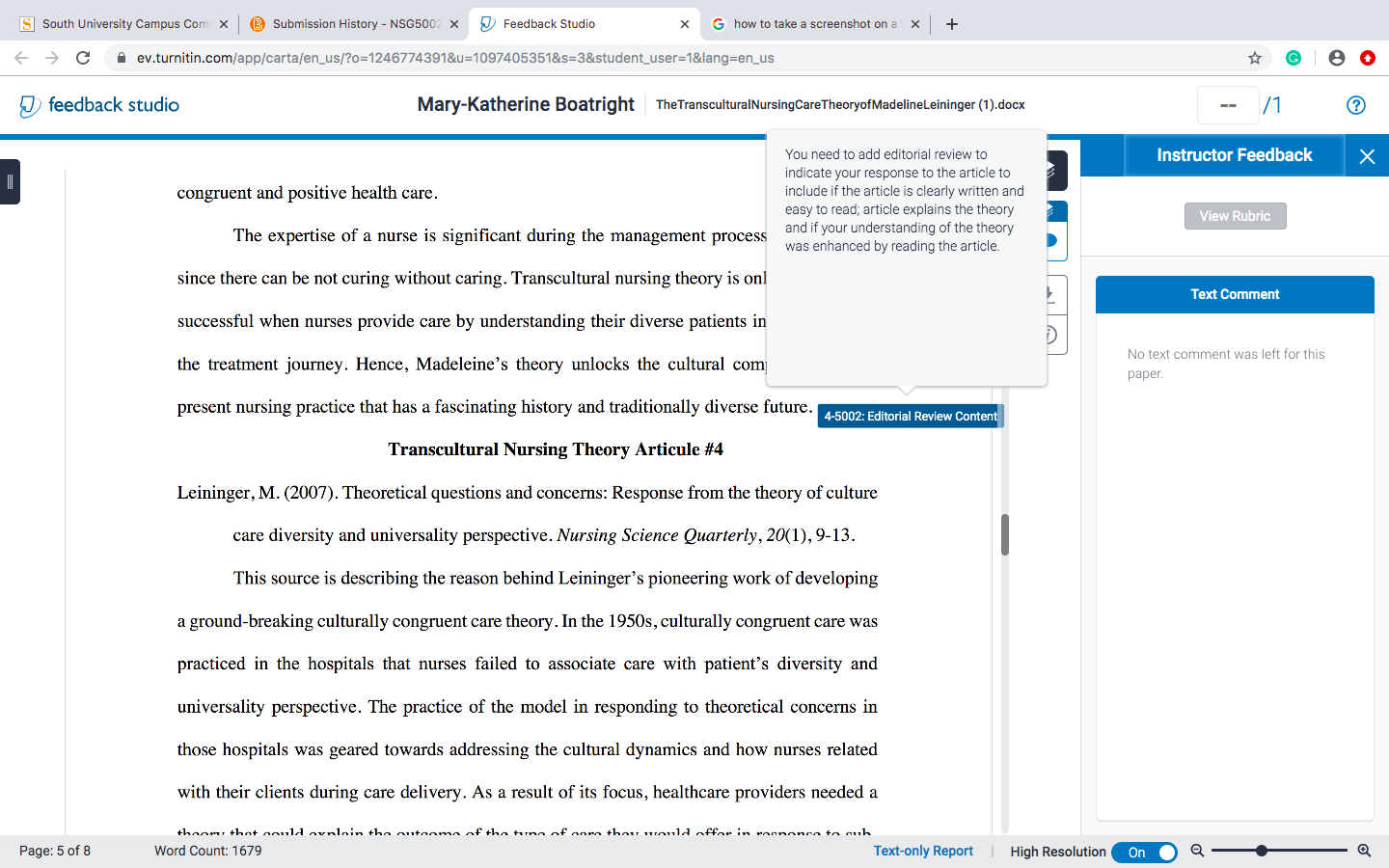This screenshot has height=868, width=1389.
Task: Click the red Chrome update icon
Action: pyautogui.click(x=1368, y=58)
